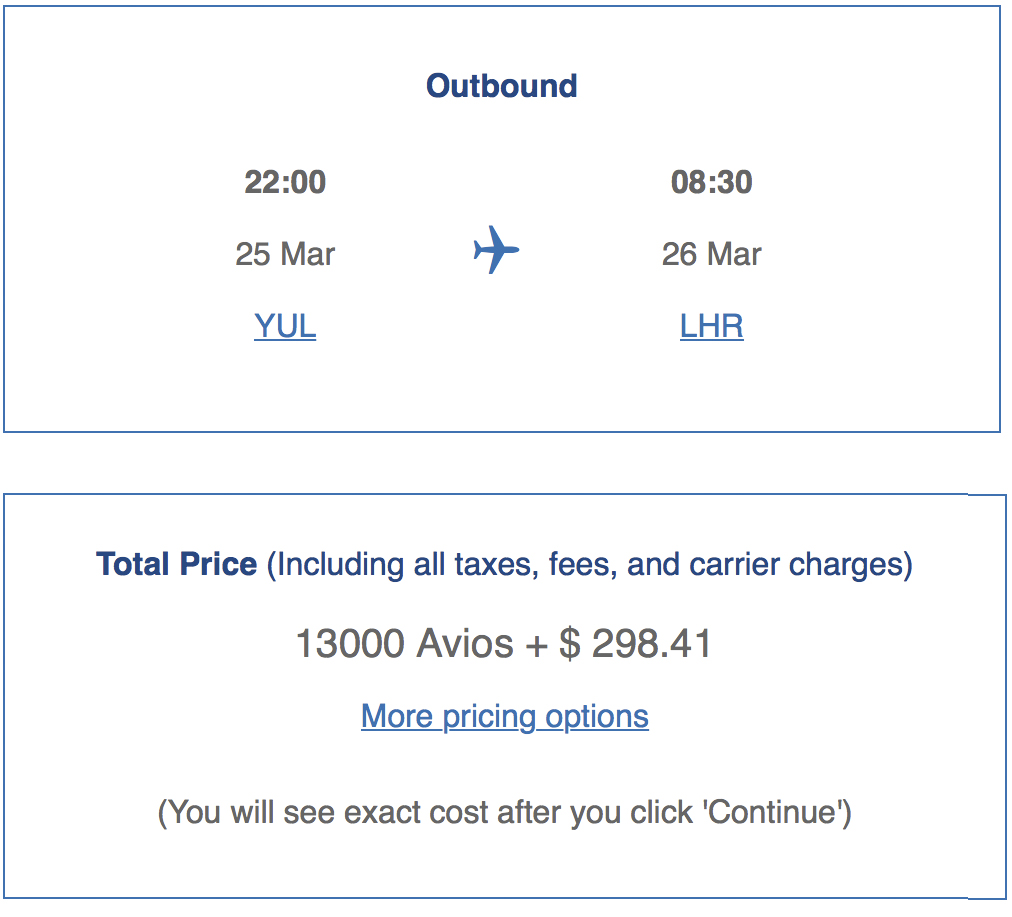Click the 25 Mar departure date
Image resolution: width=1012 pixels, height=917 pixels.
285,254
